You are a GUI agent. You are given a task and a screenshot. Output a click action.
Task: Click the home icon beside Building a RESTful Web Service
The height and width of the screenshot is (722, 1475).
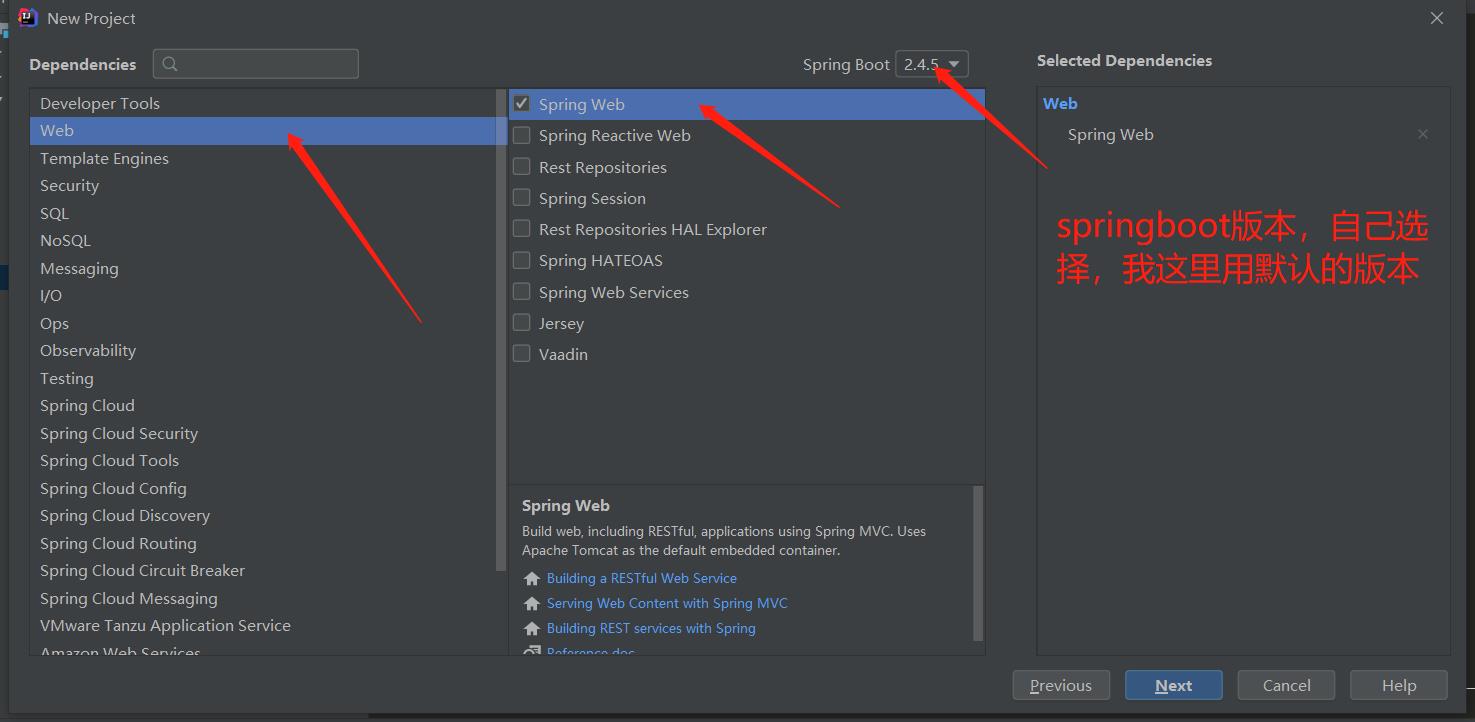(532, 579)
